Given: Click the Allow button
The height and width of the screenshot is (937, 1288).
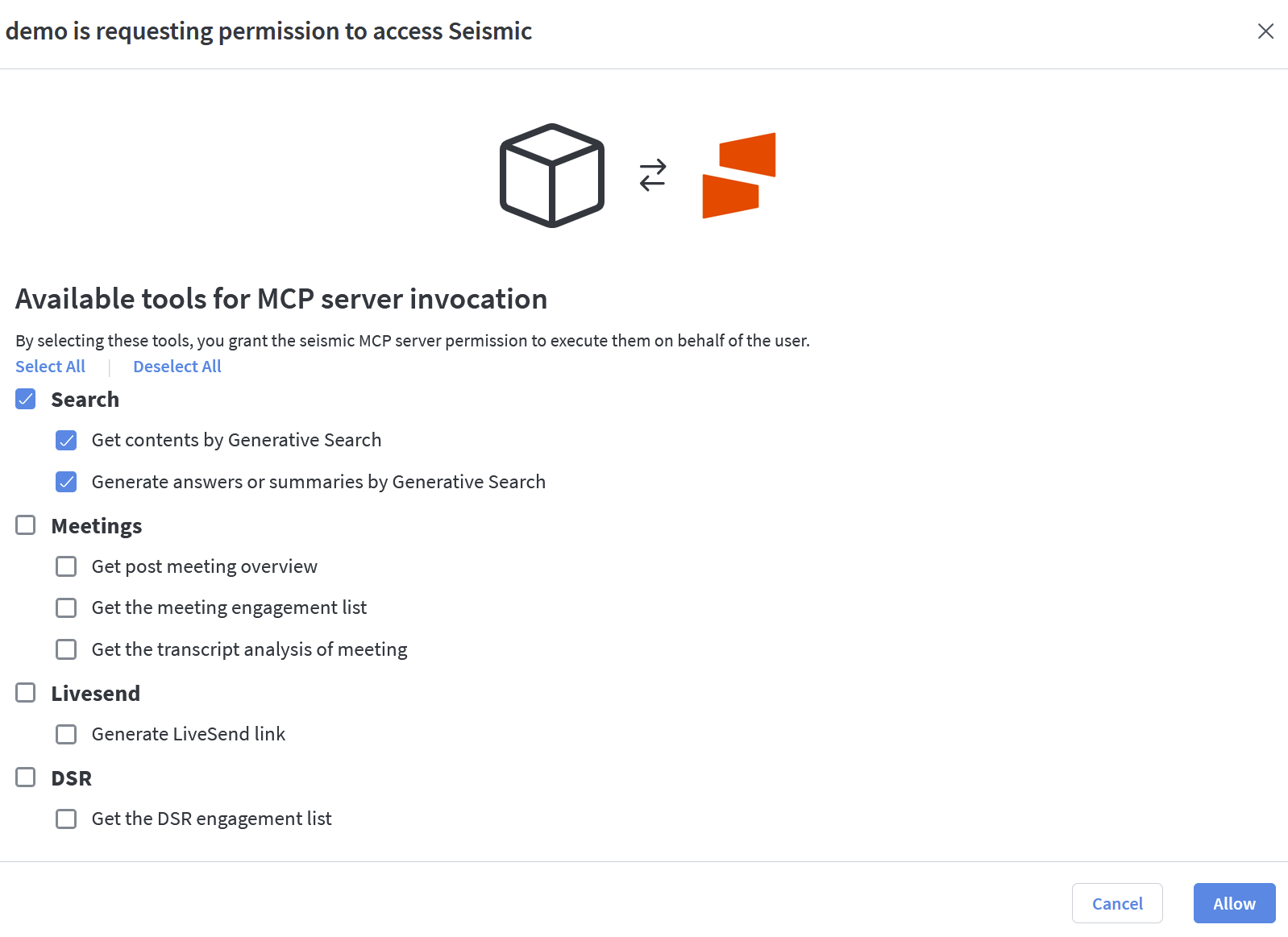Looking at the screenshot, I should click(1235, 903).
